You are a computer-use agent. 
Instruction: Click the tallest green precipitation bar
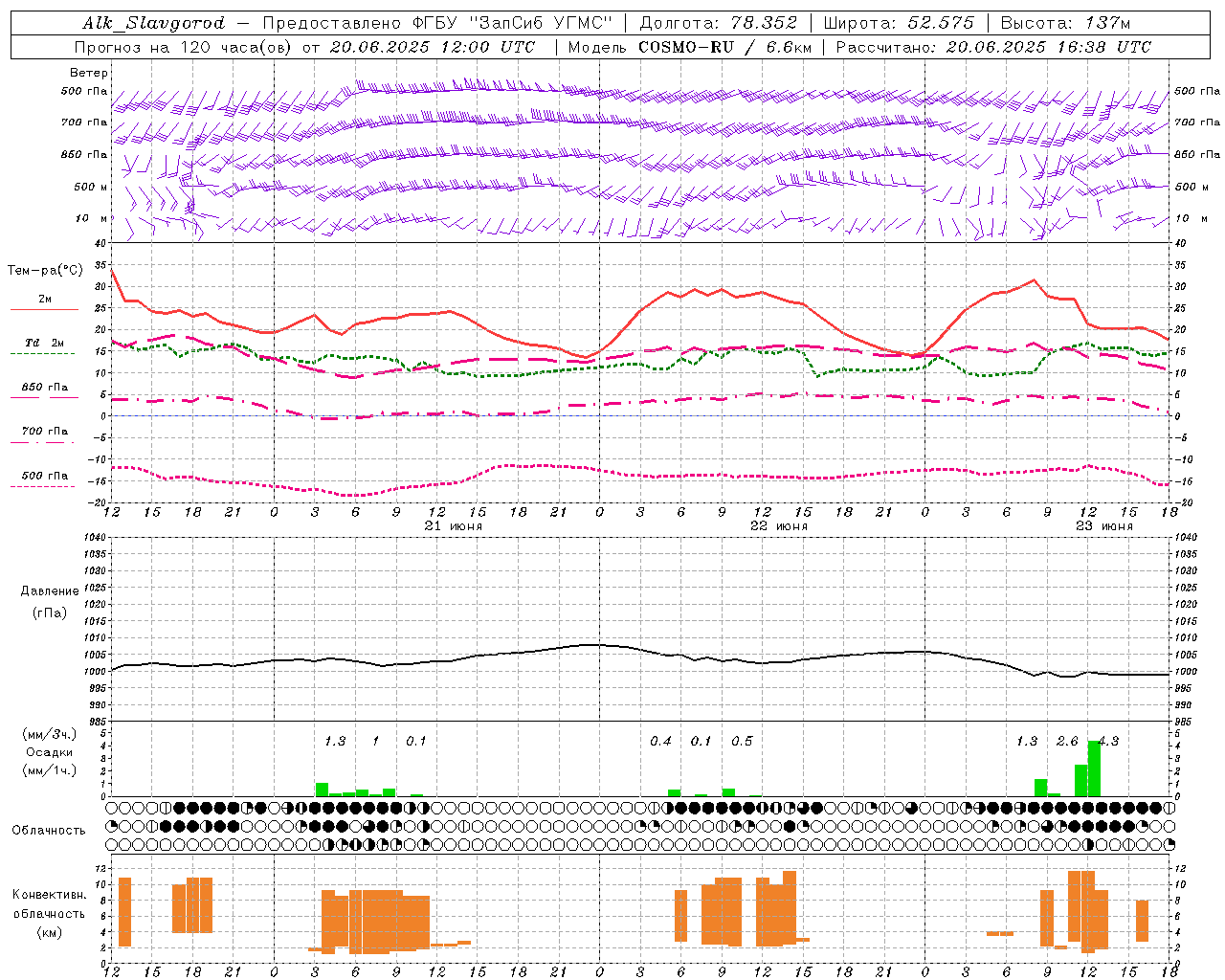[1094, 768]
